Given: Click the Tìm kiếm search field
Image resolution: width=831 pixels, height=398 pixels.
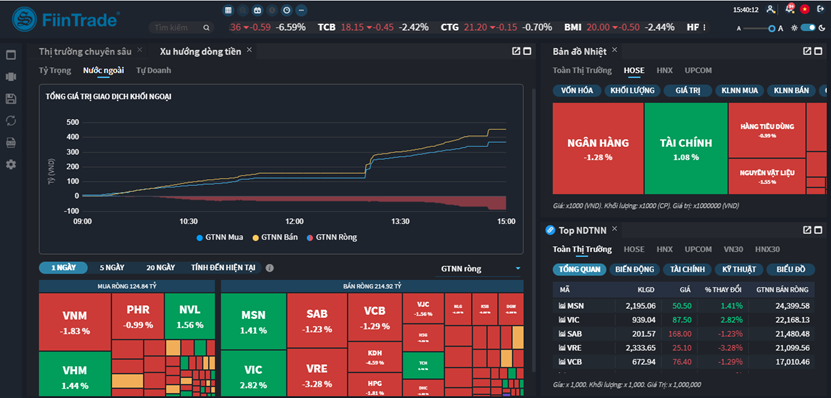Looking at the screenshot, I should (x=181, y=28).
